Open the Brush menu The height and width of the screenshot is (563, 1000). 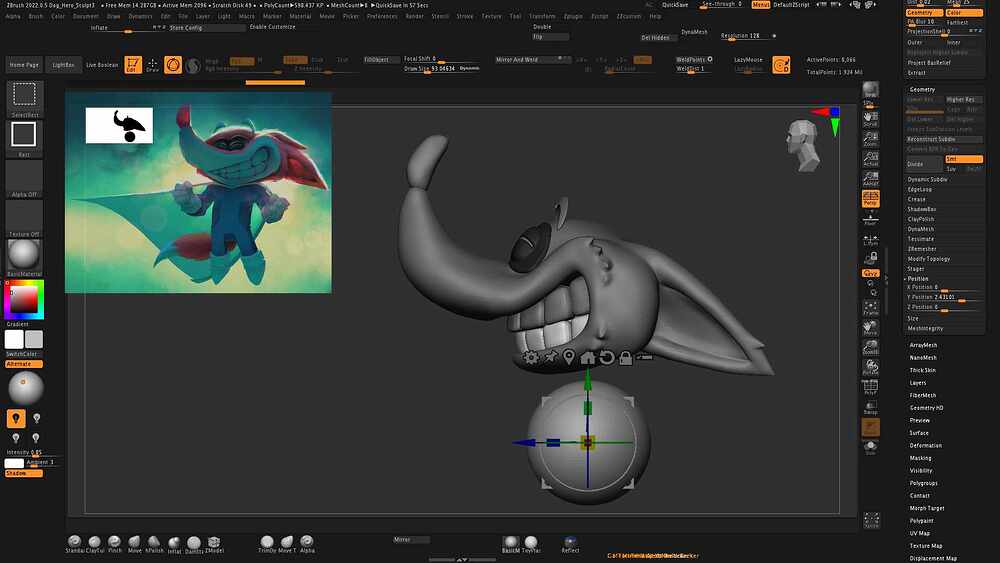coord(36,16)
